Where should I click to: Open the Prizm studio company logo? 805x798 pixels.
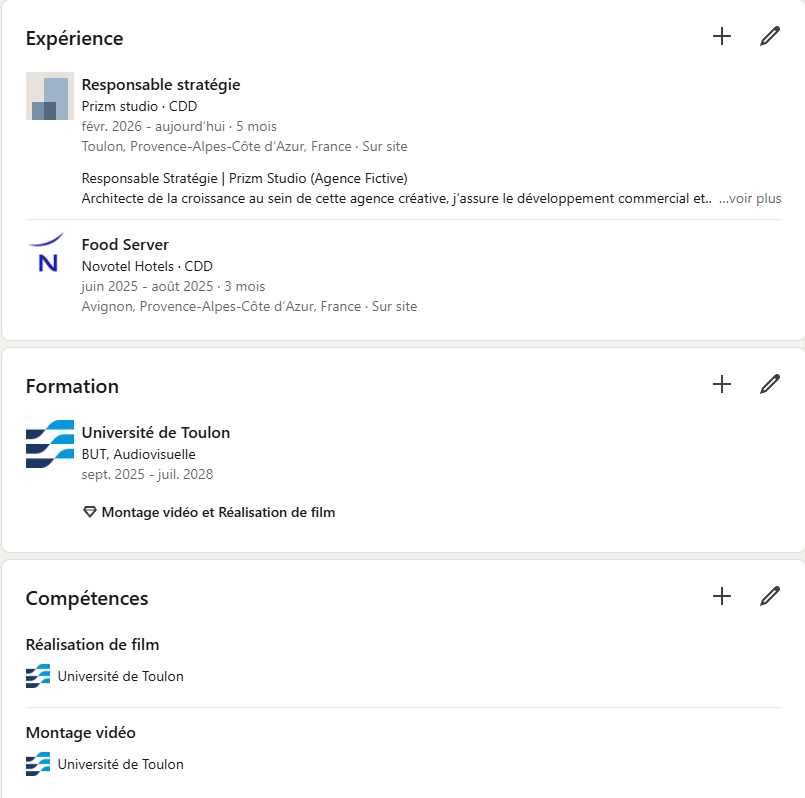pyautogui.click(x=50, y=96)
